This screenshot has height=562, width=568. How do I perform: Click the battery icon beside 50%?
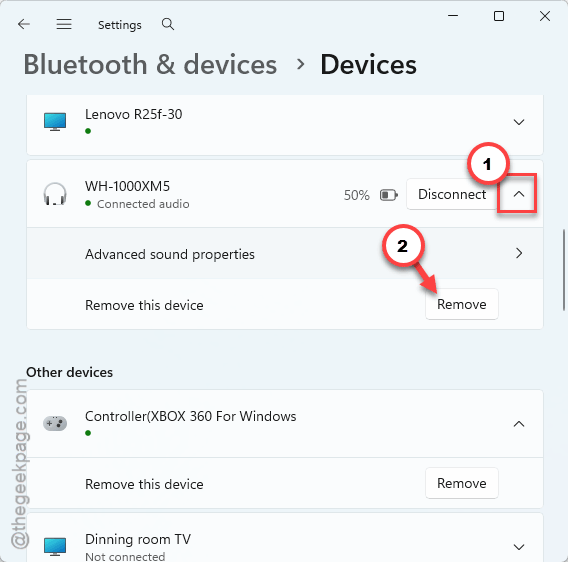[x=389, y=195]
